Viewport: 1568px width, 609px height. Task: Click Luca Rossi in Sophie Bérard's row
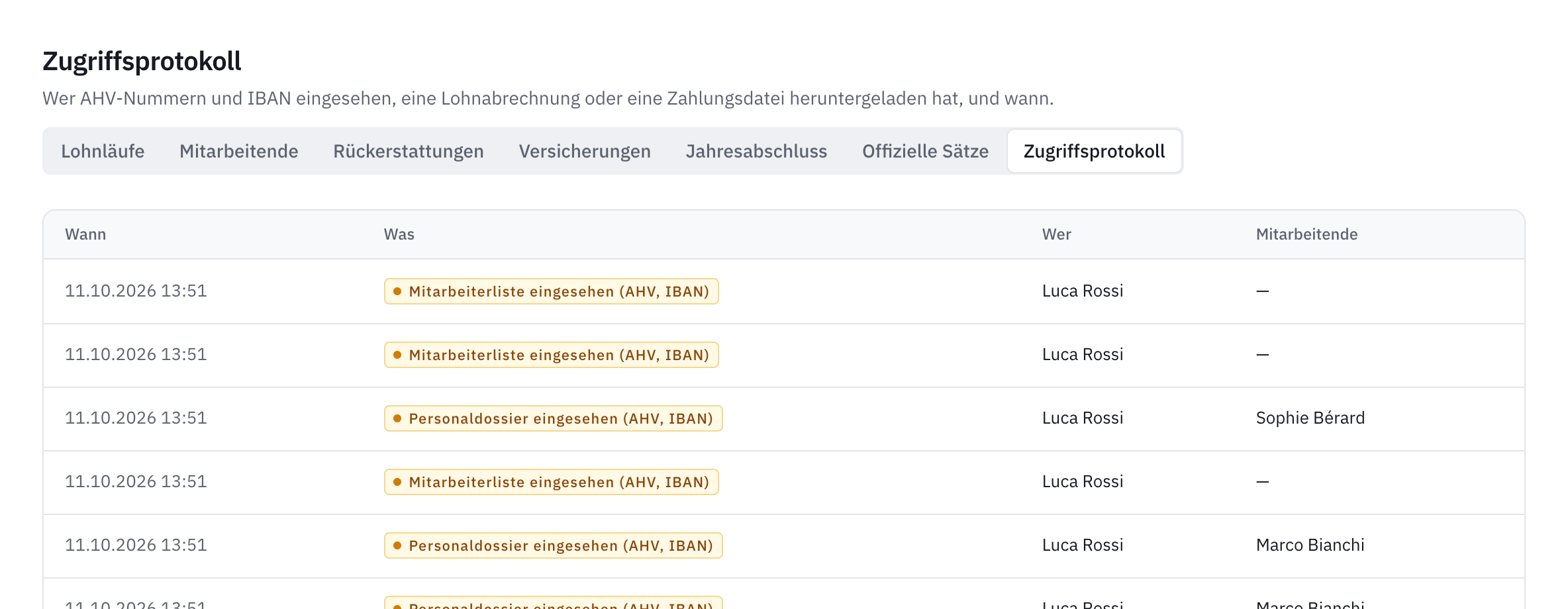tap(1083, 418)
